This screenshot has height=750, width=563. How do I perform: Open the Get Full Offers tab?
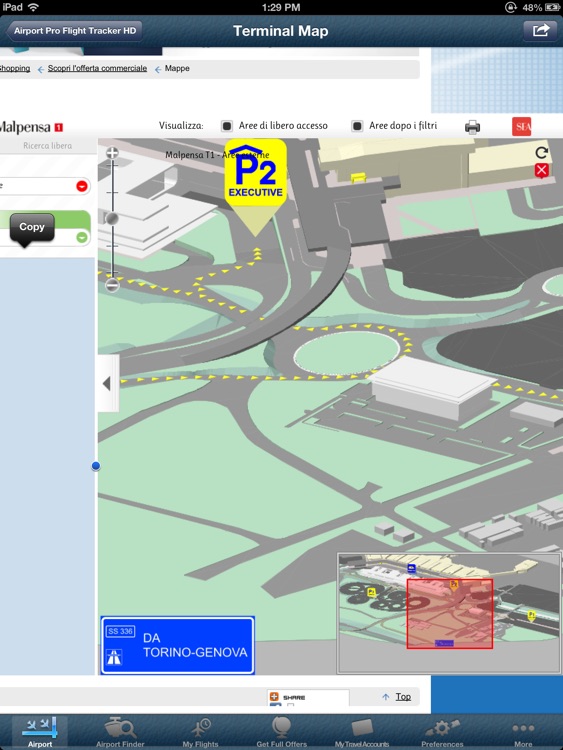tap(281, 732)
